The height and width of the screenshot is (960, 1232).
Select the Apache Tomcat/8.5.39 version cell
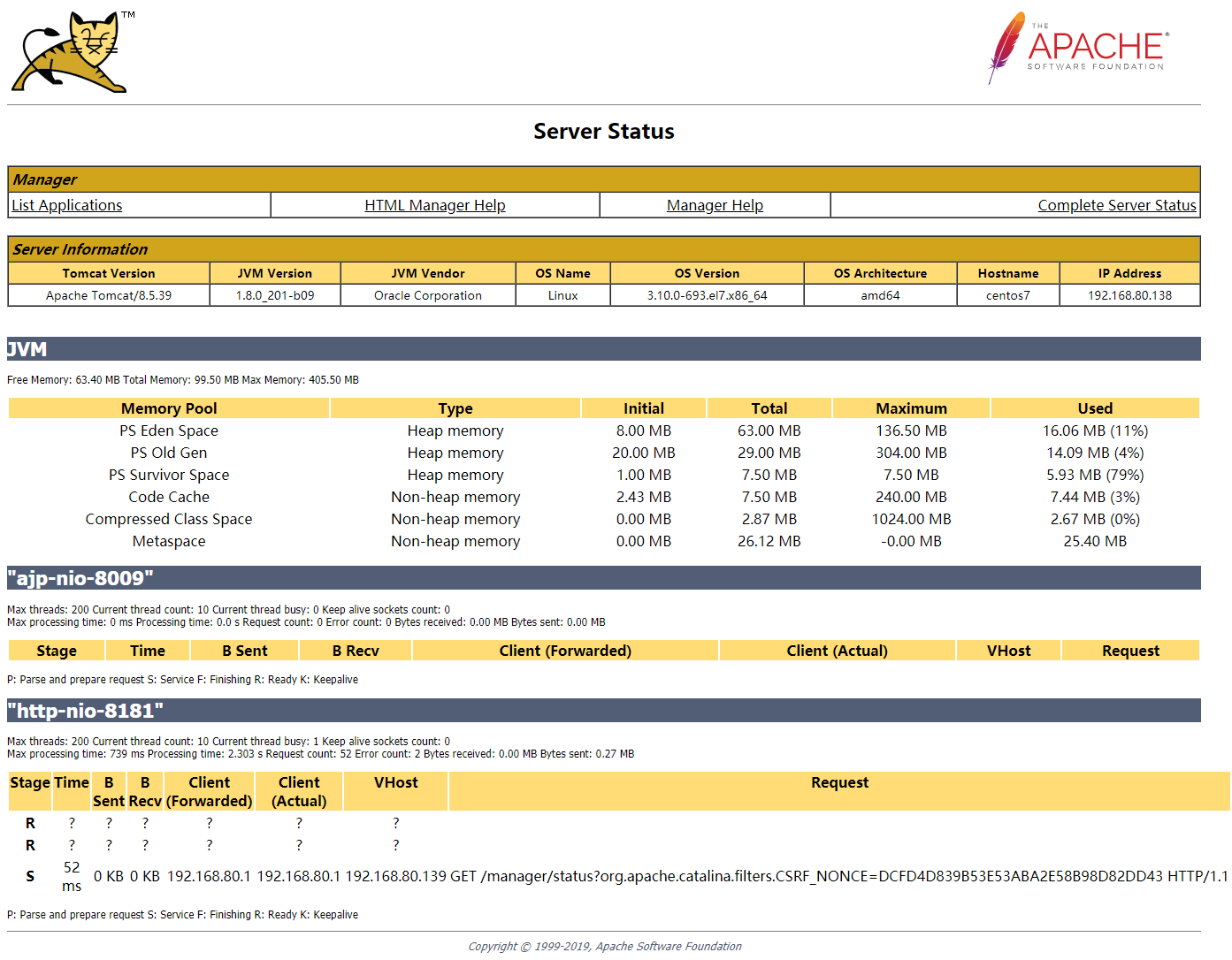tap(109, 295)
